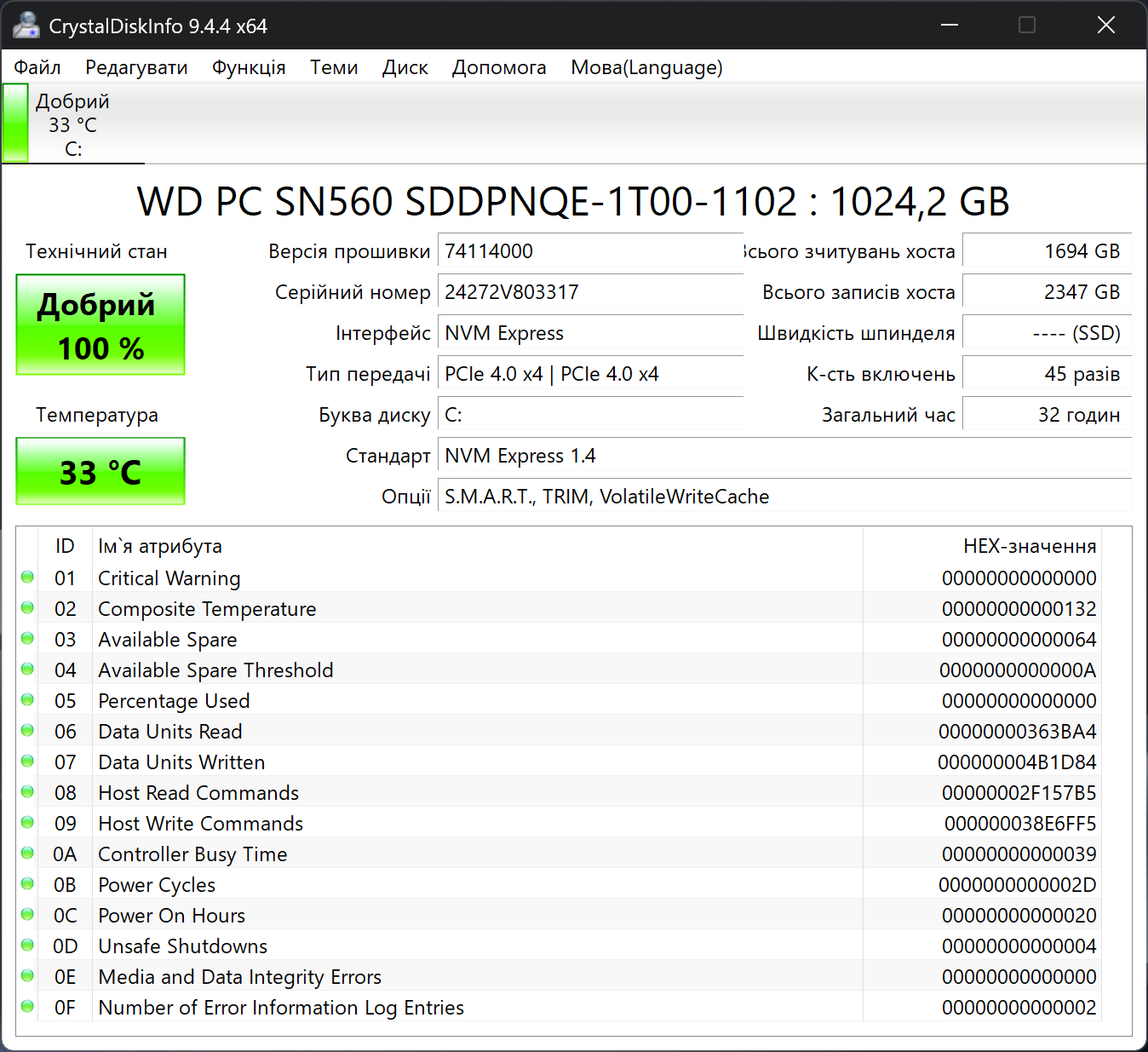This screenshot has width=1148, height=1052.
Task: Click the firmware version field 74114000
Action: click(590, 251)
